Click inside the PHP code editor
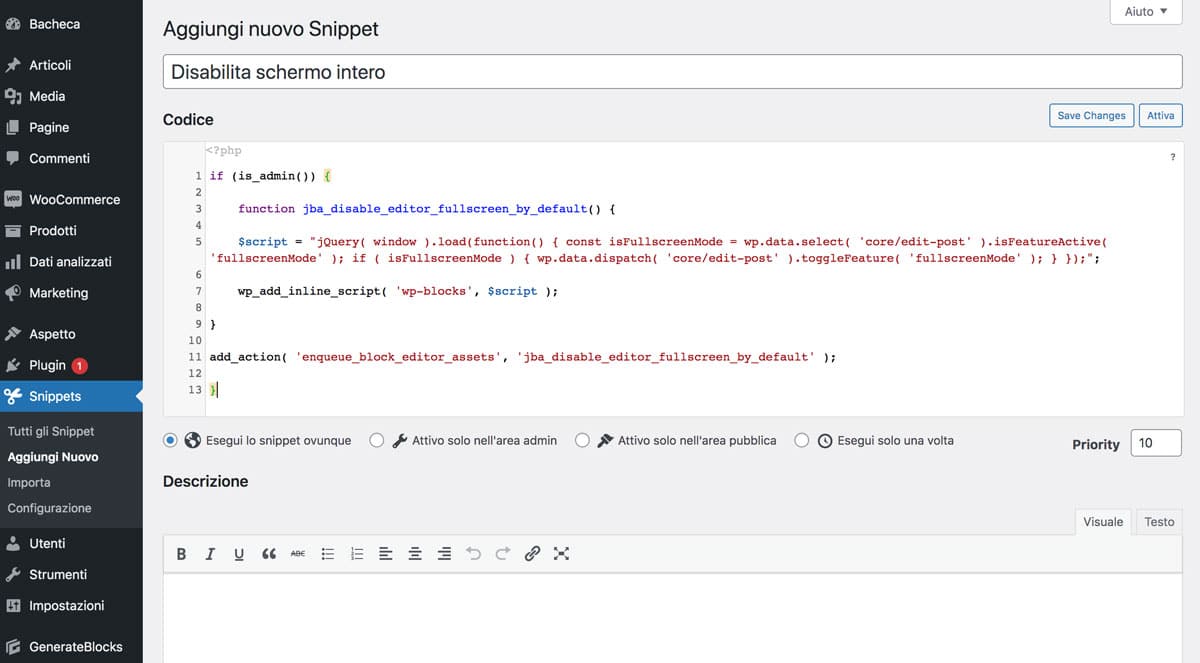Image resolution: width=1200 pixels, height=663 pixels. tap(673, 278)
